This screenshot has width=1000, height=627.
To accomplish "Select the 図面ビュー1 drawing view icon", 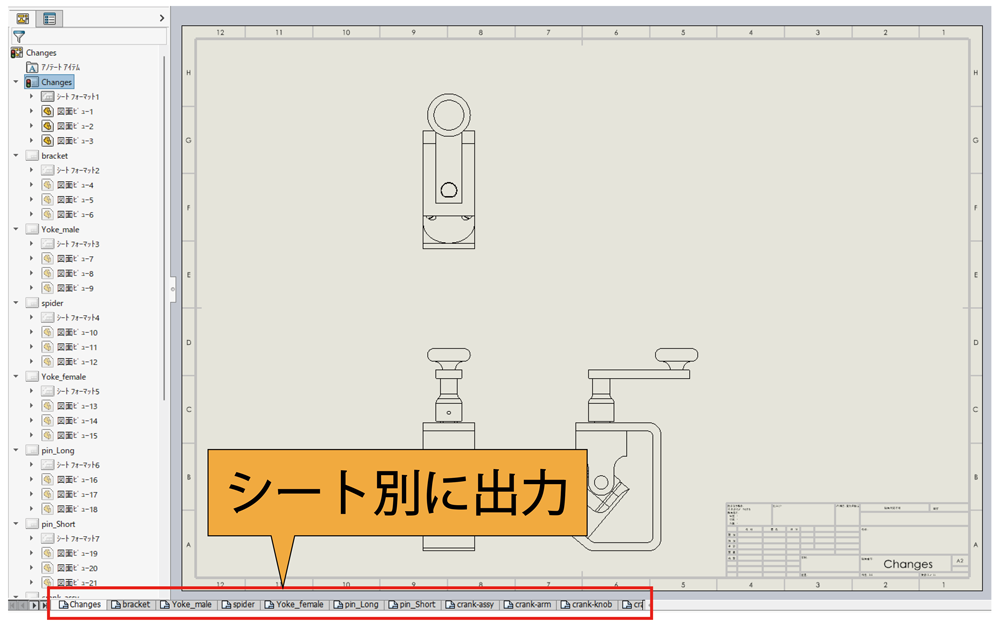I will pos(47,110).
